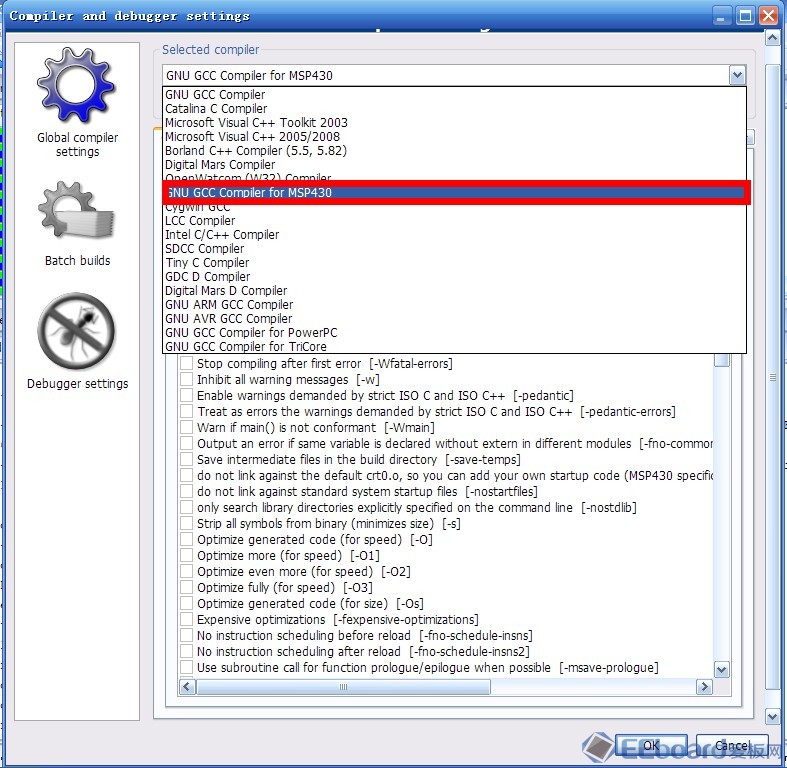Toggle Inhibit all warning messages checkbox

[186, 380]
